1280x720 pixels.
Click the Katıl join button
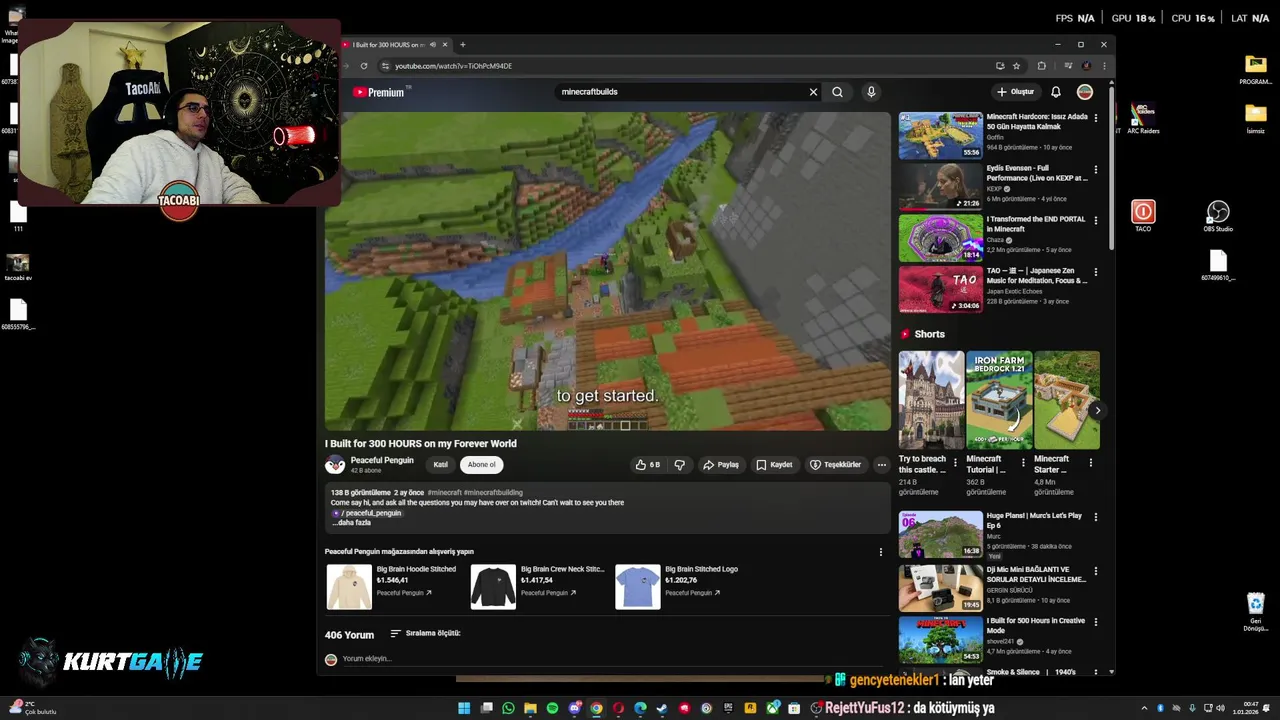(x=440, y=465)
